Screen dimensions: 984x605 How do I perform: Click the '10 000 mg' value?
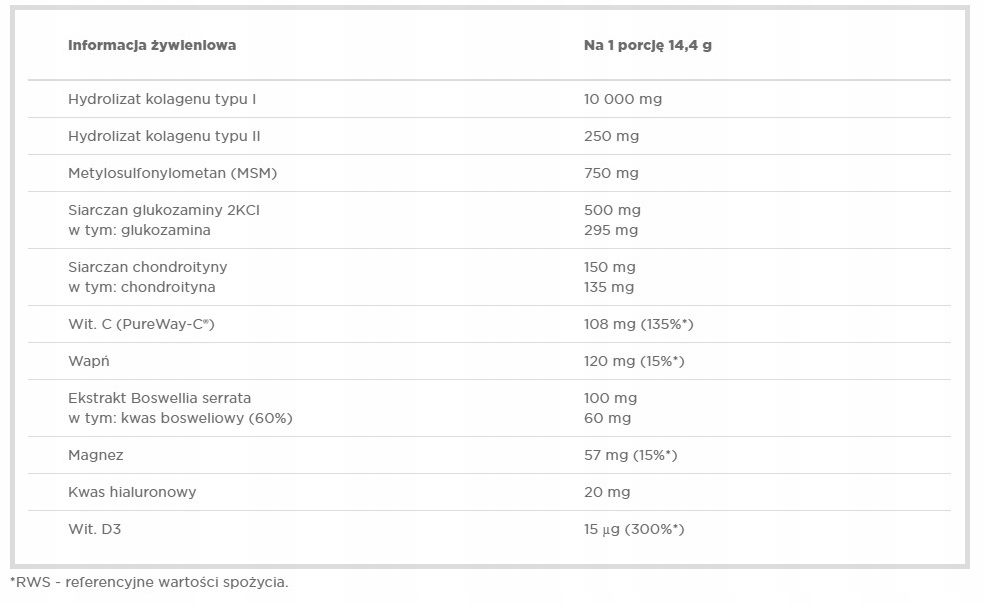(622, 99)
